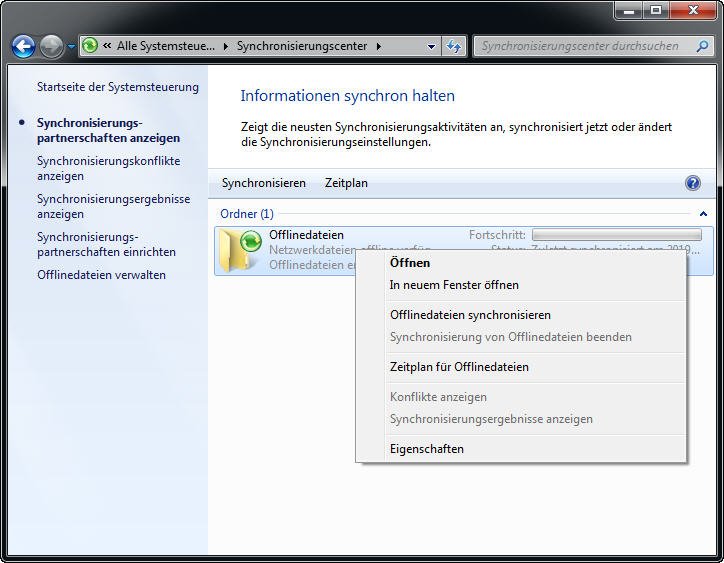
Task: Collapse the 'Ordner (1)' group arrow
Action: (x=703, y=214)
